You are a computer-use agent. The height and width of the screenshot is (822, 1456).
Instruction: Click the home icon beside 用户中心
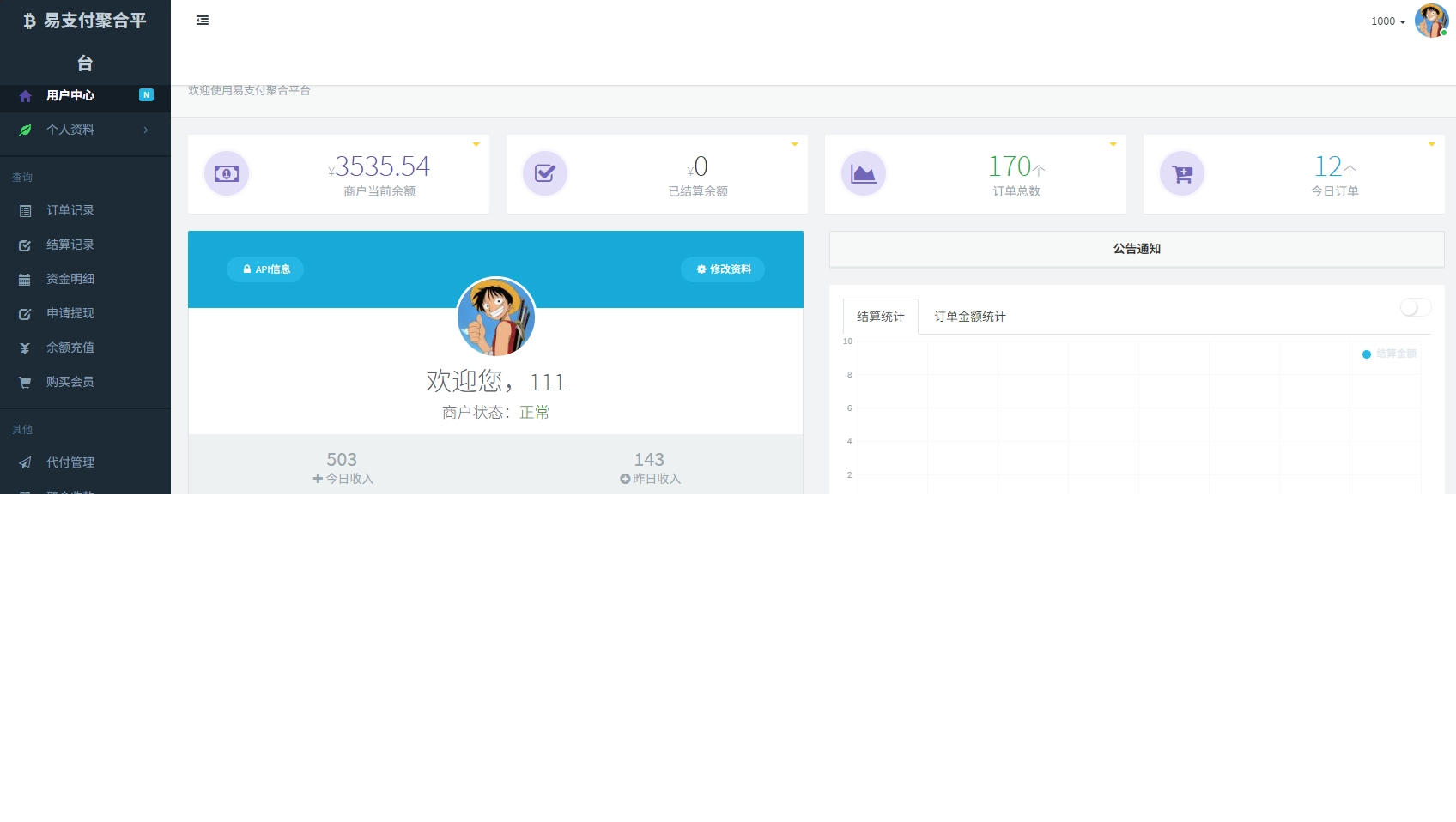[x=25, y=96]
